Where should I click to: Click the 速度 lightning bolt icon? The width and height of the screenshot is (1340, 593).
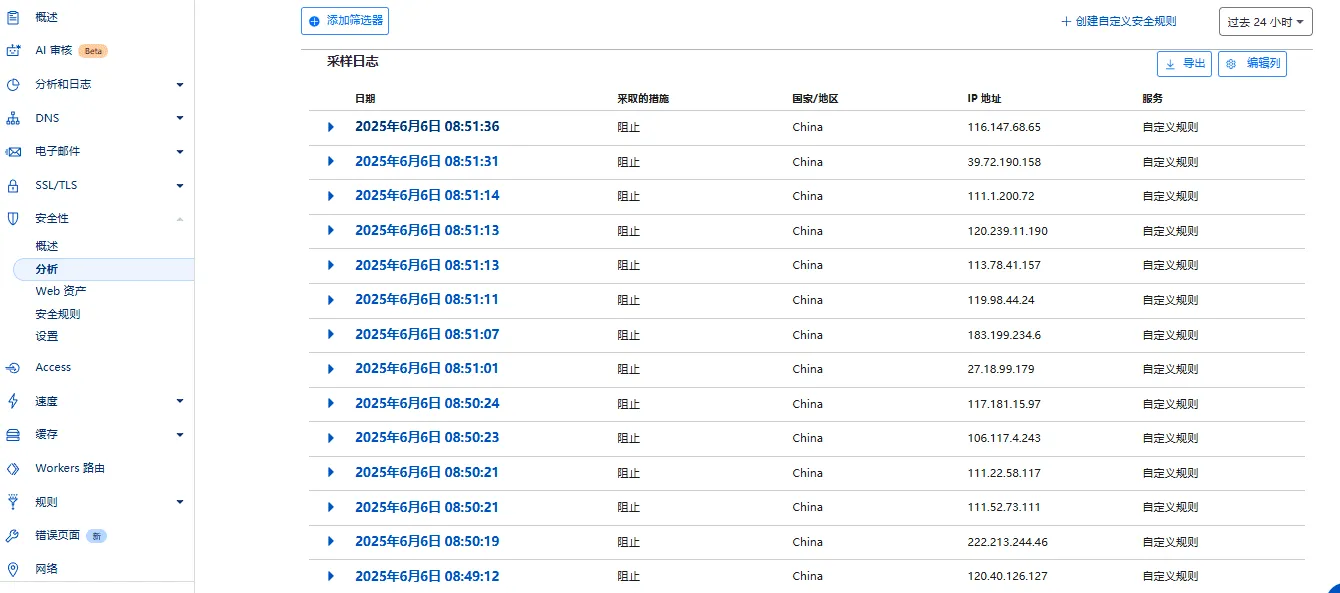tap(13, 401)
